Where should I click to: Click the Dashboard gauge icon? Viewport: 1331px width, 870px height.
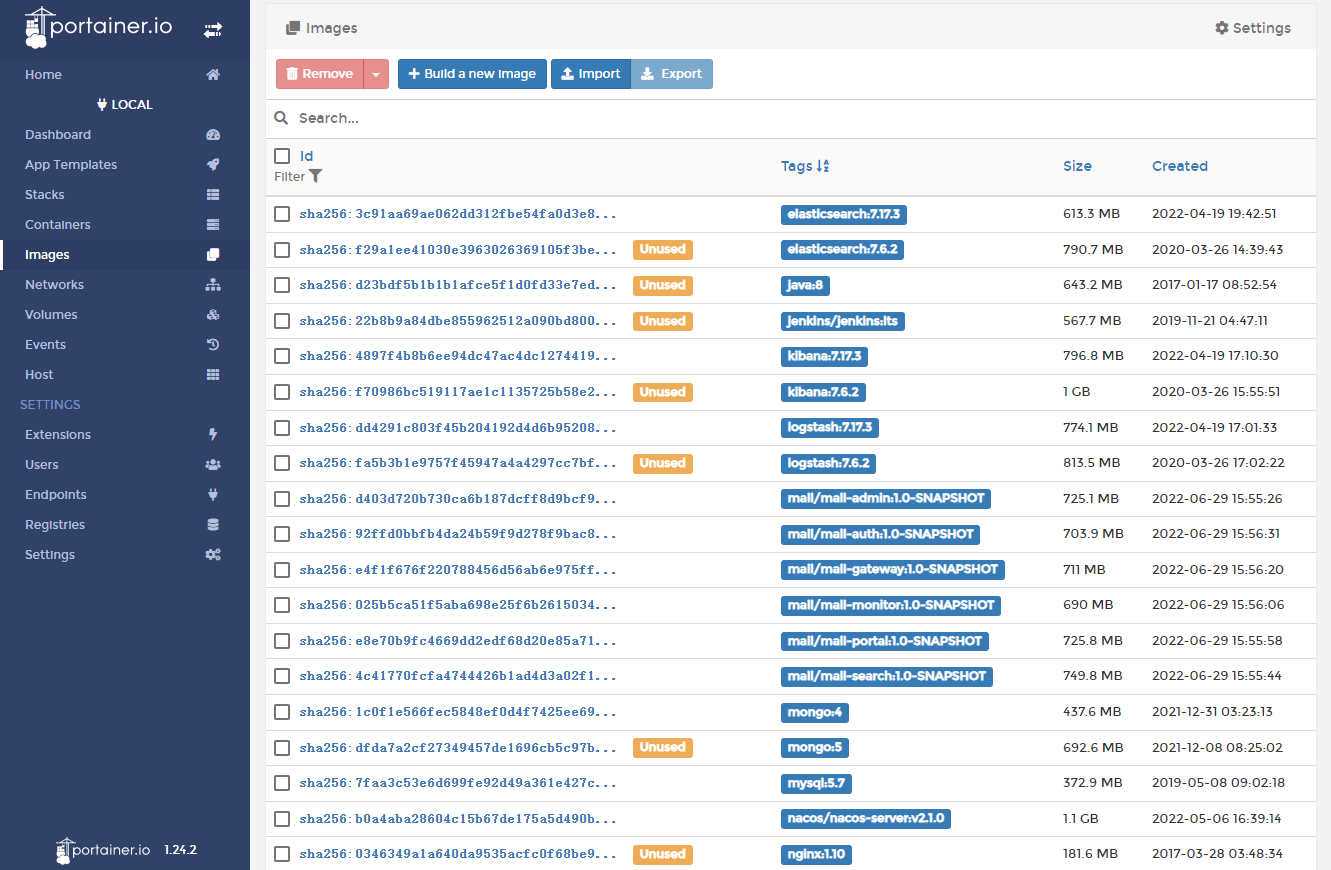(213, 135)
